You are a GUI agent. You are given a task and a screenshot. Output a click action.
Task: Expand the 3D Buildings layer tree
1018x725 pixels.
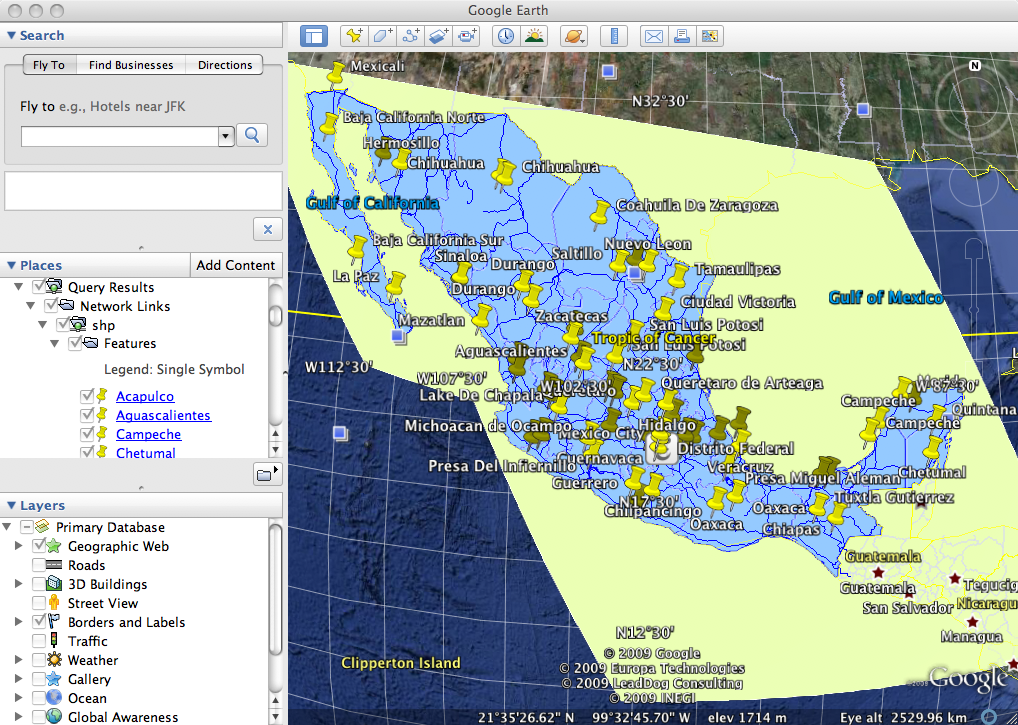click(18, 584)
